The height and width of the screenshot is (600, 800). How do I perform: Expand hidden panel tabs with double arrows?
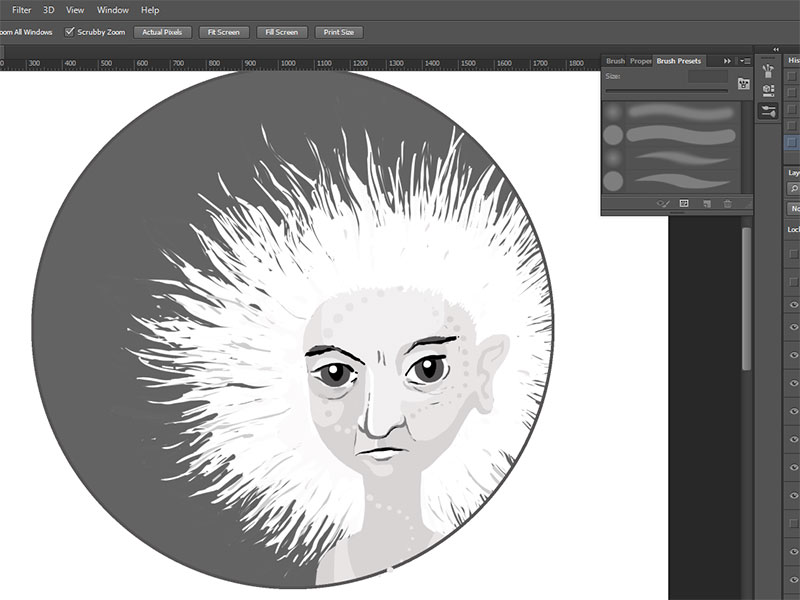click(728, 61)
